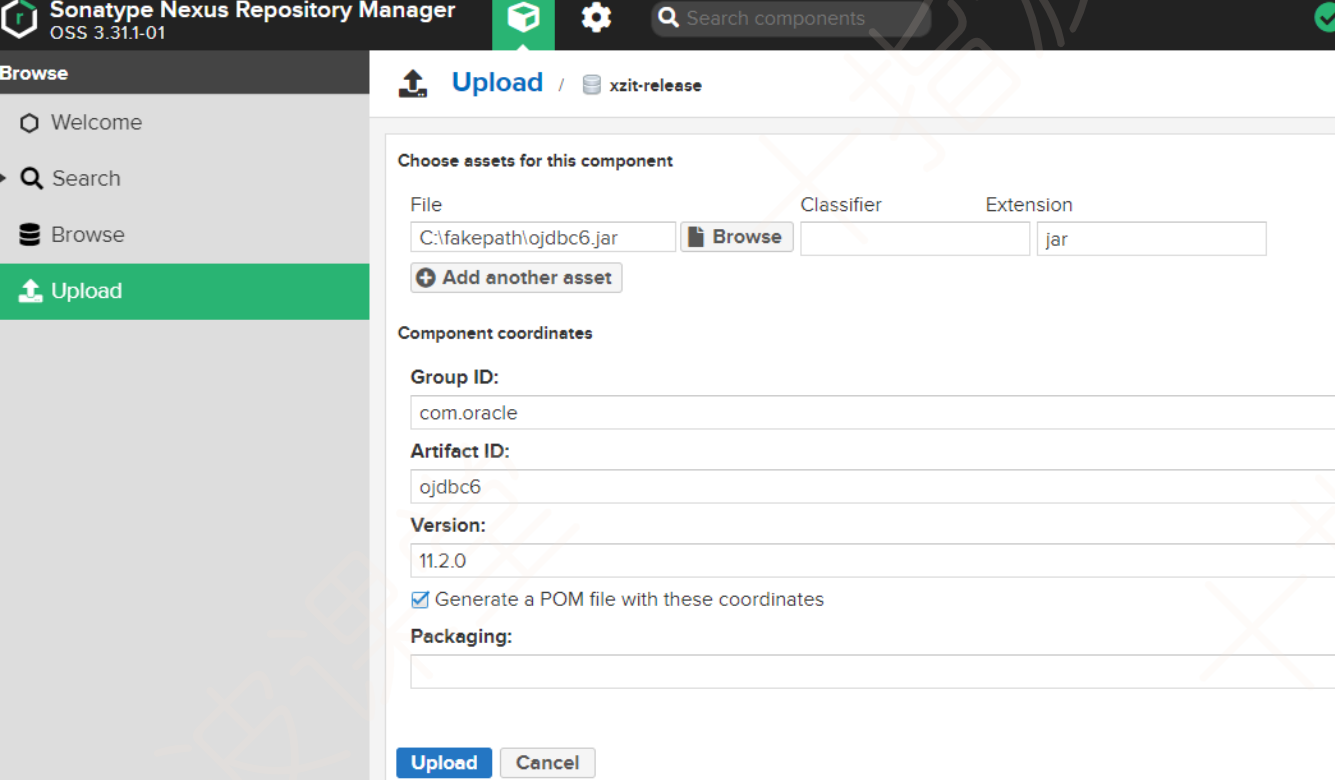Expand the Search item arrow in sidebar
This screenshot has width=1335, height=780.
coord(4,179)
